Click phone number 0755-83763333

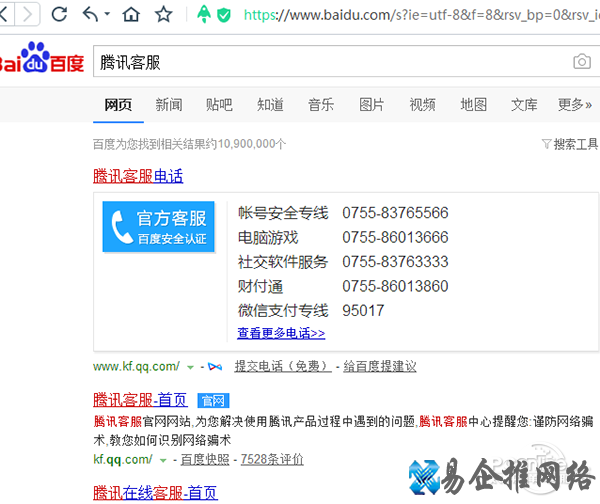pyautogui.click(x=395, y=262)
